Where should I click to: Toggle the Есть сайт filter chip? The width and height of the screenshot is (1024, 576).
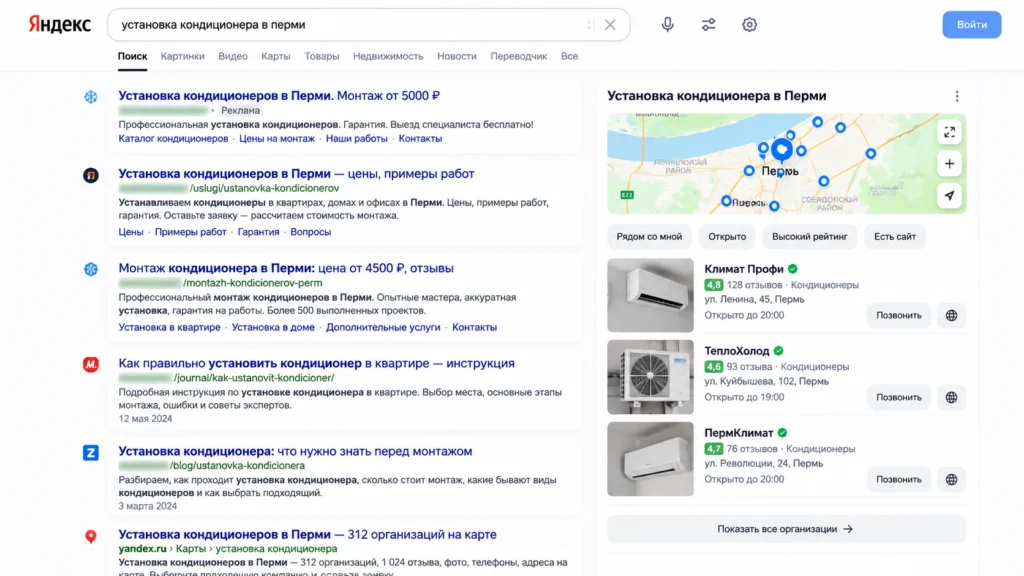tap(895, 236)
